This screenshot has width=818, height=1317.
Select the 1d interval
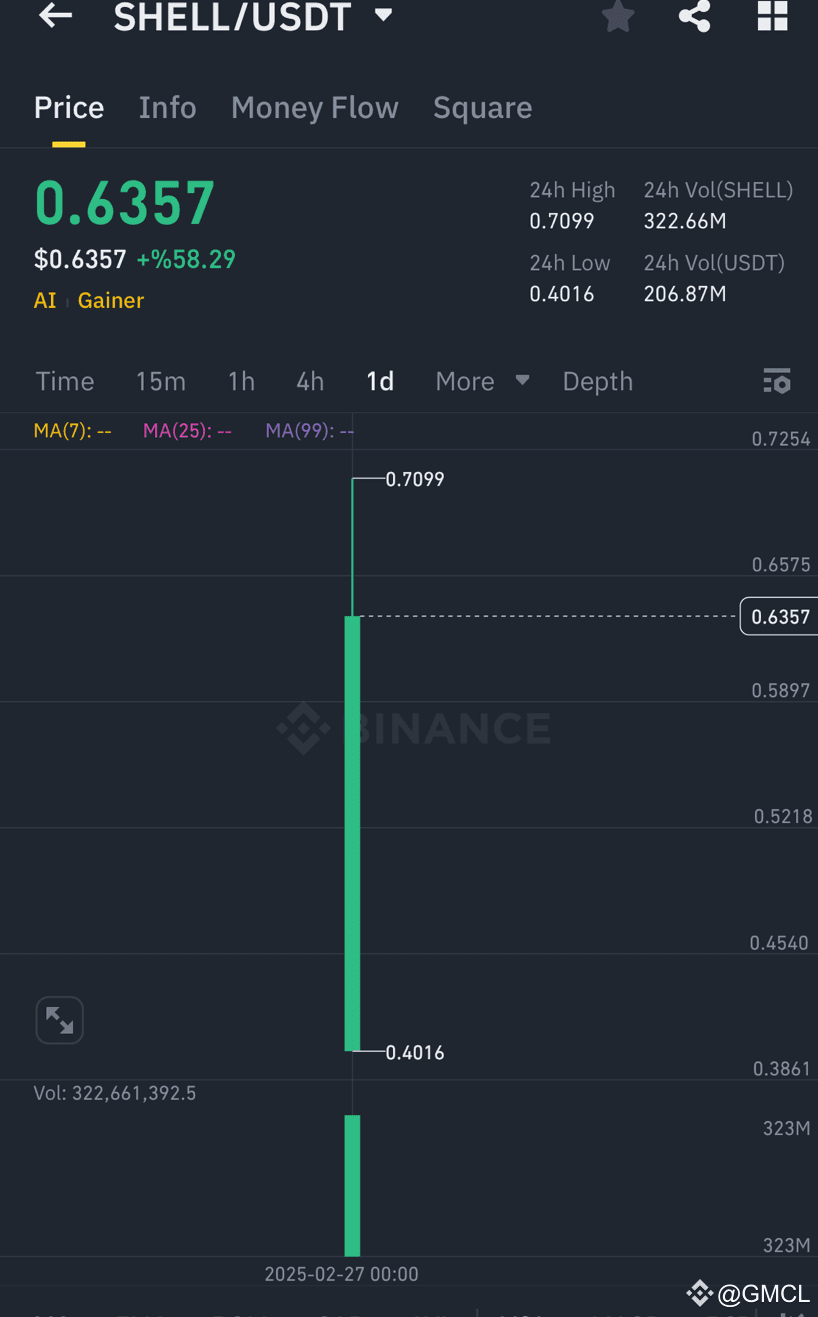click(x=380, y=381)
